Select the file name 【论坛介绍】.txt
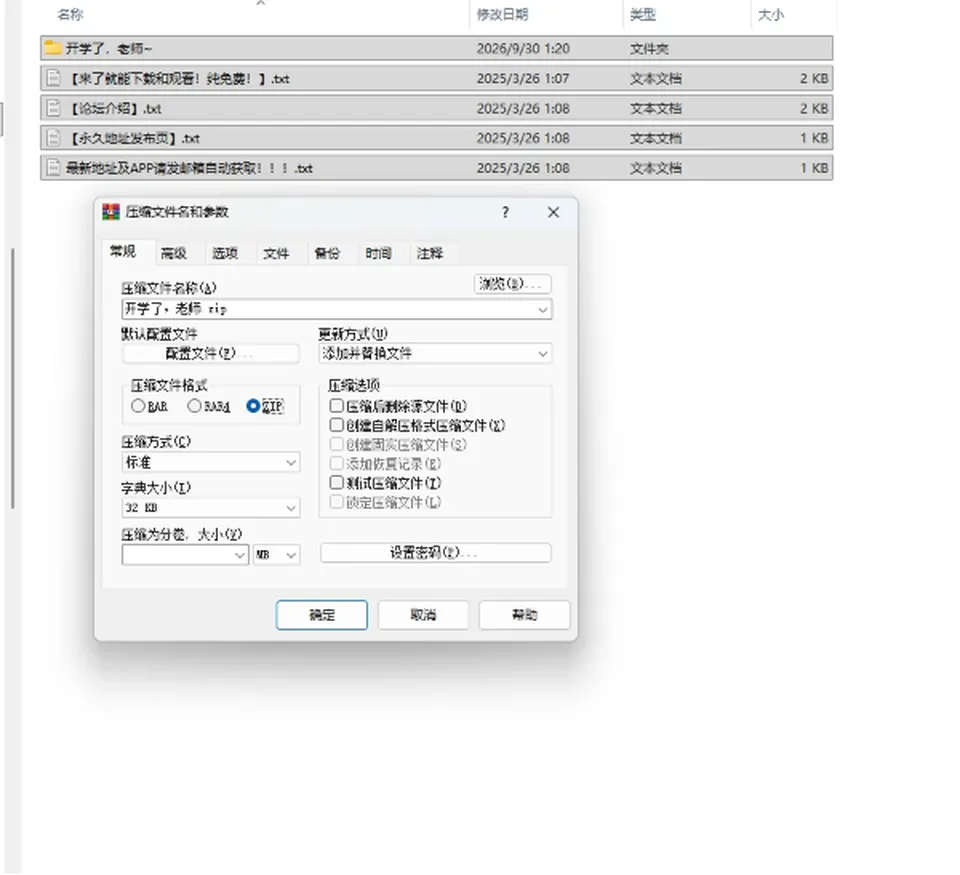The width and height of the screenshot is (960, 875). (113, 108)
